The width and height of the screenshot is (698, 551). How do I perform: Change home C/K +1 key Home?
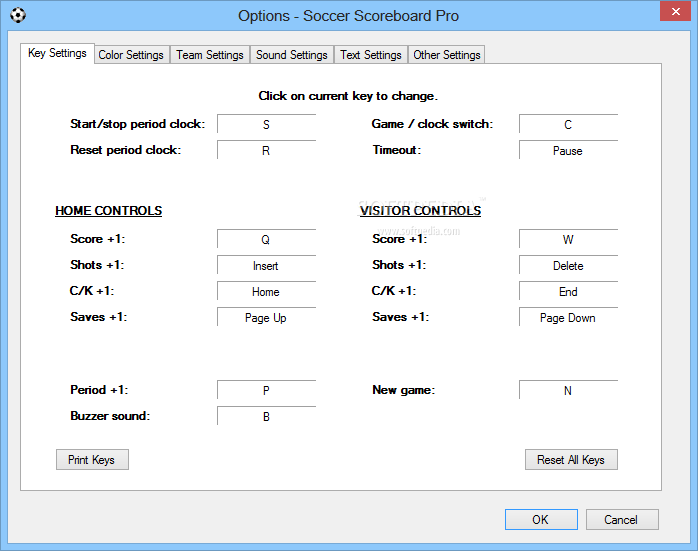pyautogui.click(x=266, y=292)
